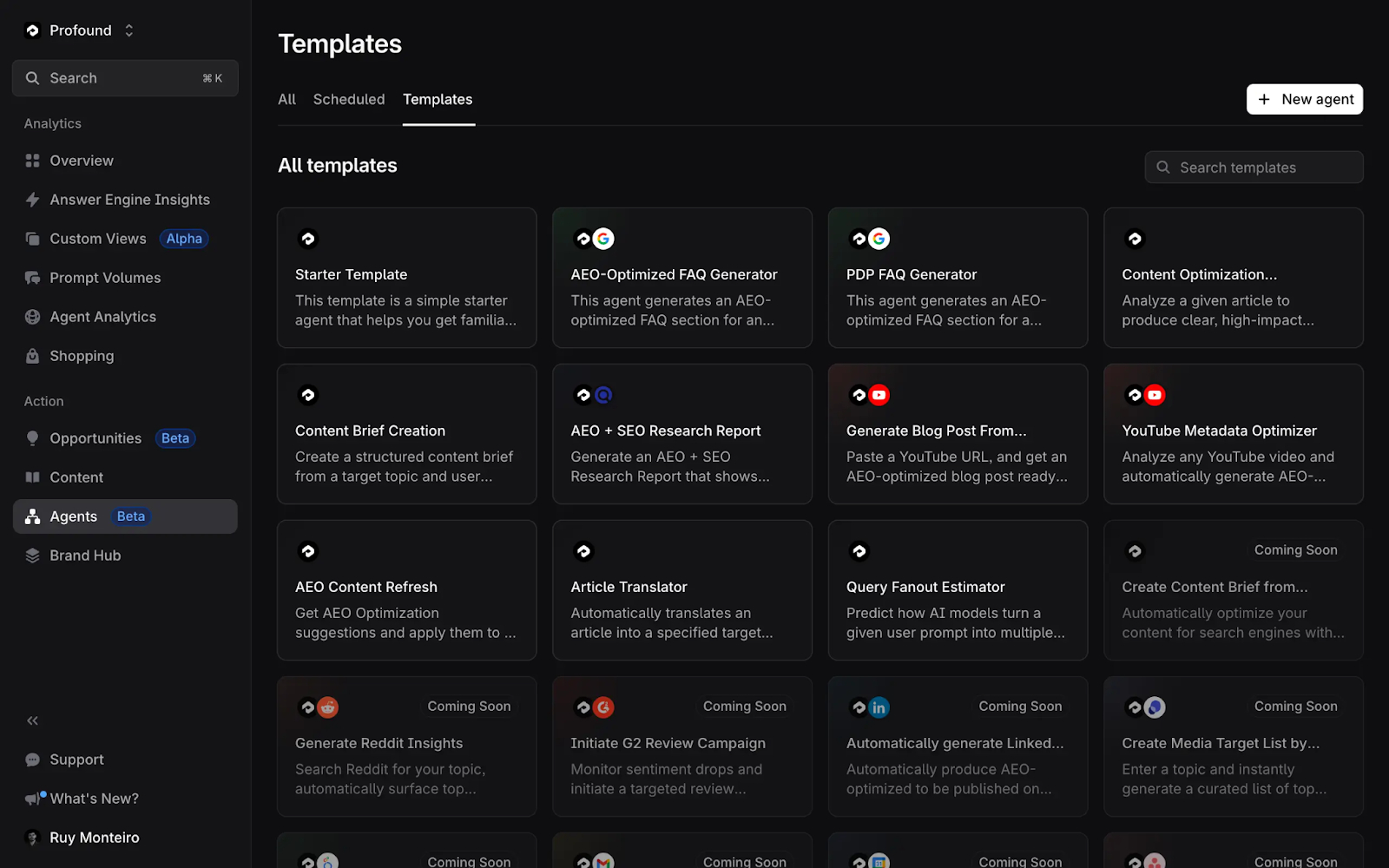Click the Opportunities icon in the sidebar

point(32,437)
